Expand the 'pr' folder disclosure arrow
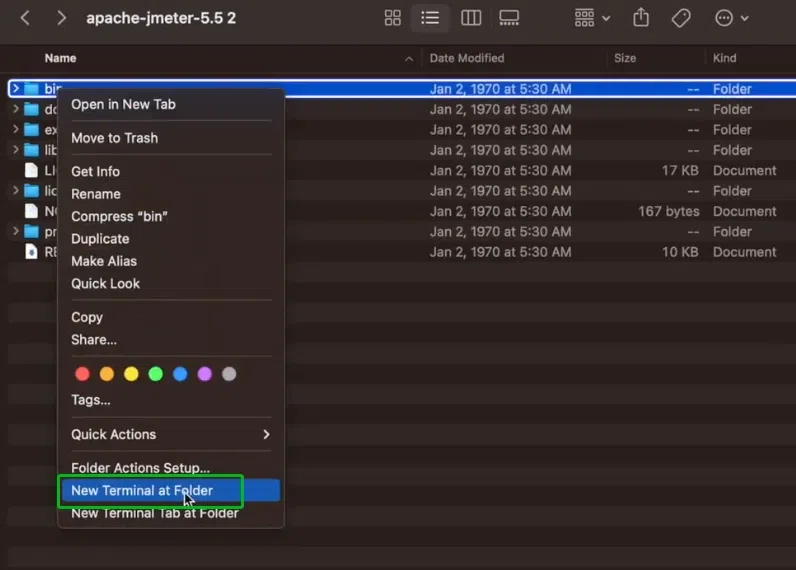Image resolution: width=796 pixels, height=570 pixels. (16, 231)
